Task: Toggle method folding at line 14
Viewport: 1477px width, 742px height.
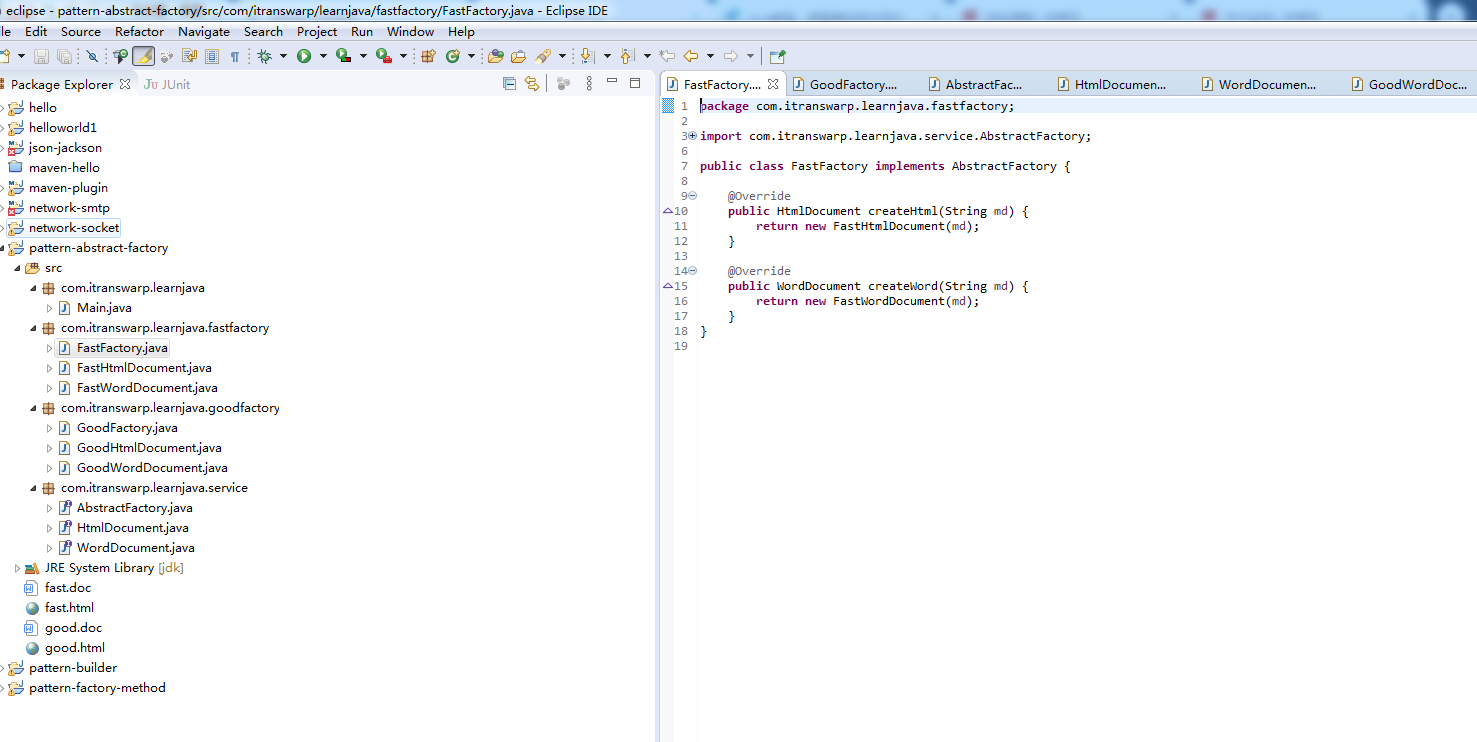Action: [x=692, y=271]
